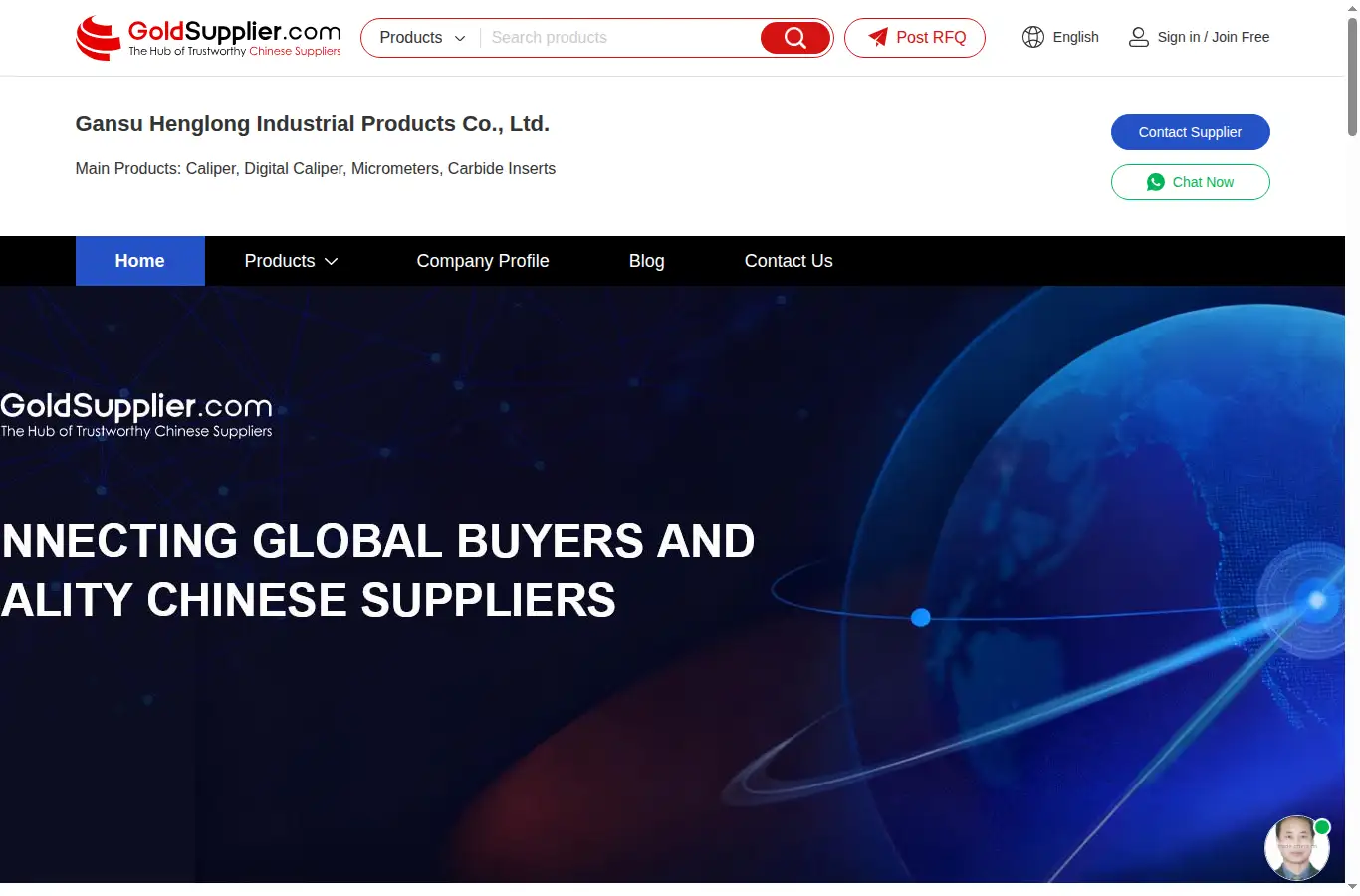Focus the Search products input field
Viewport: 1360px width, 896px height.
coord(621,38)
